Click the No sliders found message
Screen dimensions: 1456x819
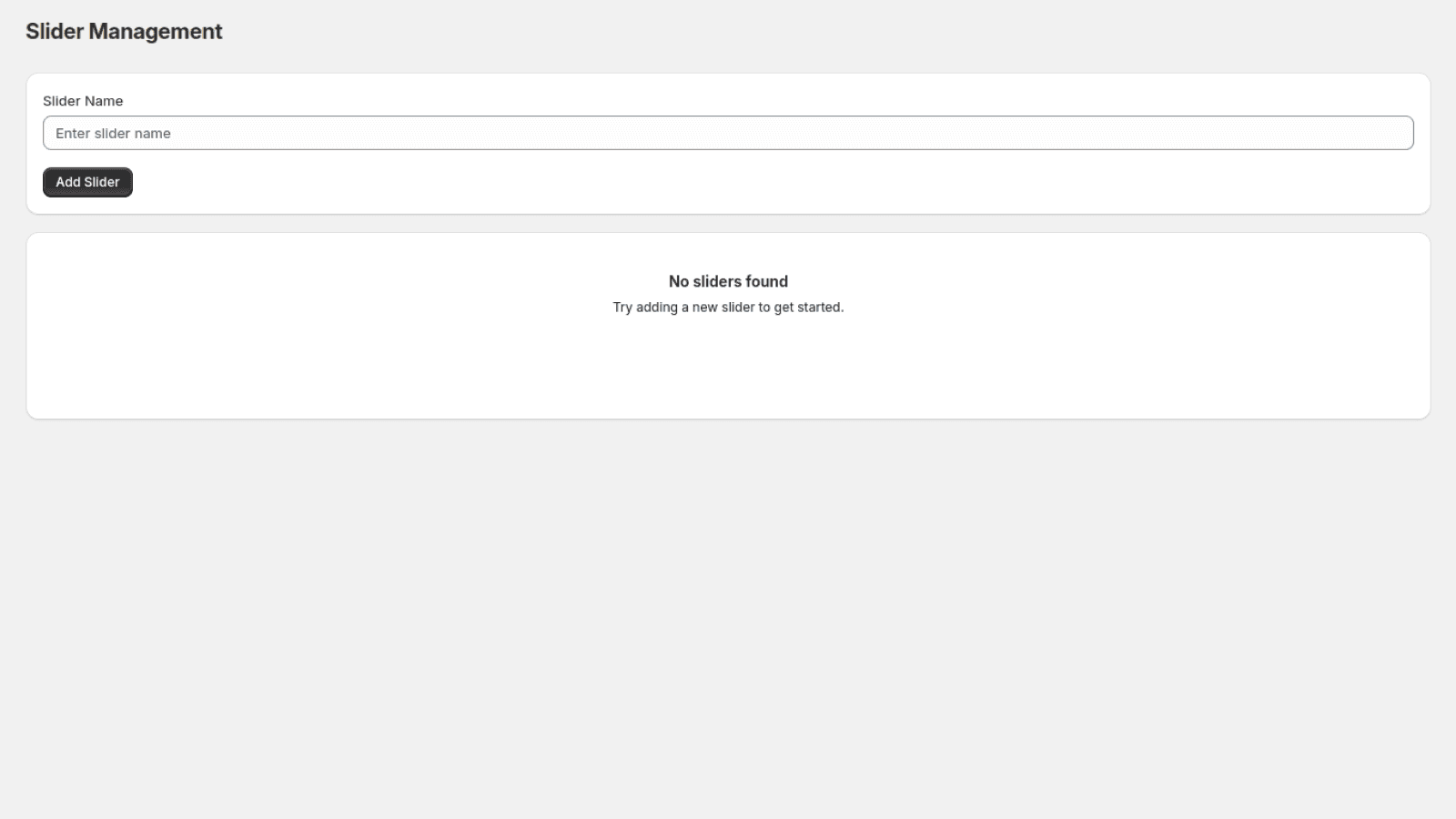click(x=727, y=281)
